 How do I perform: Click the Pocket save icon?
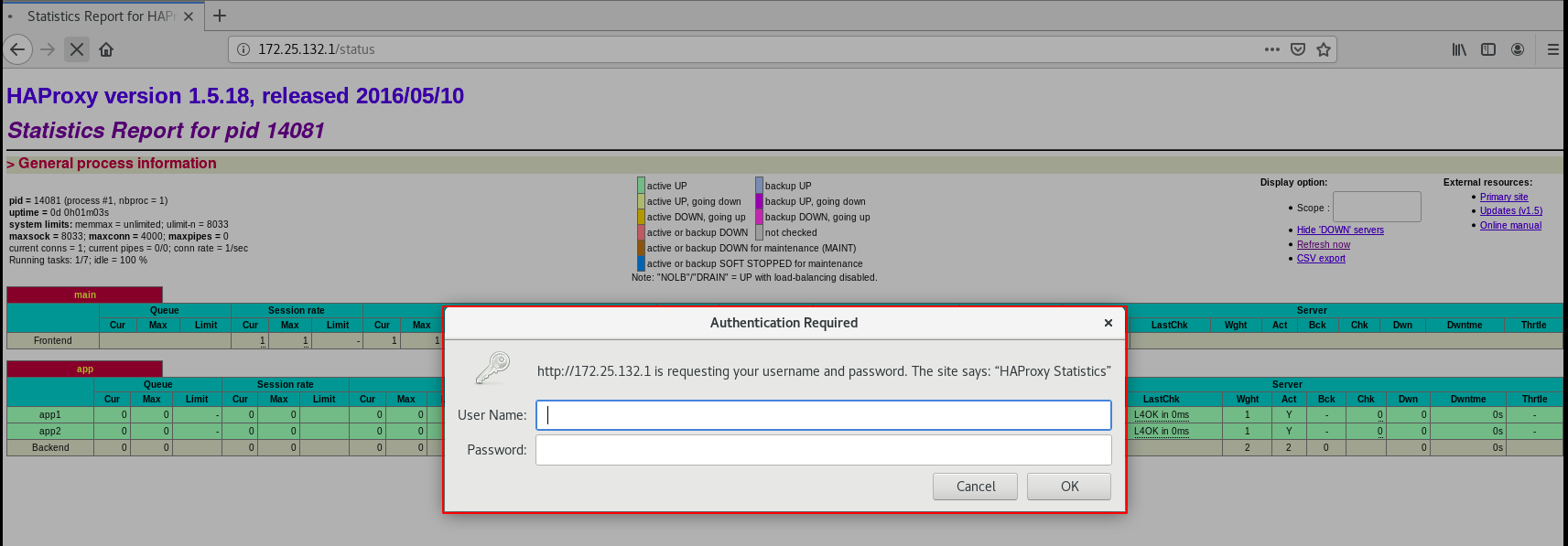(x=1298, y=49)
